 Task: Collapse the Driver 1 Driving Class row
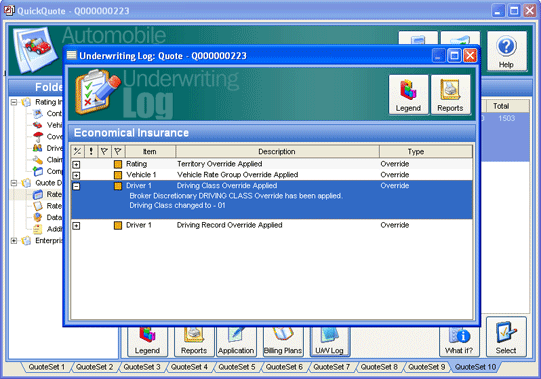[76, 186]
